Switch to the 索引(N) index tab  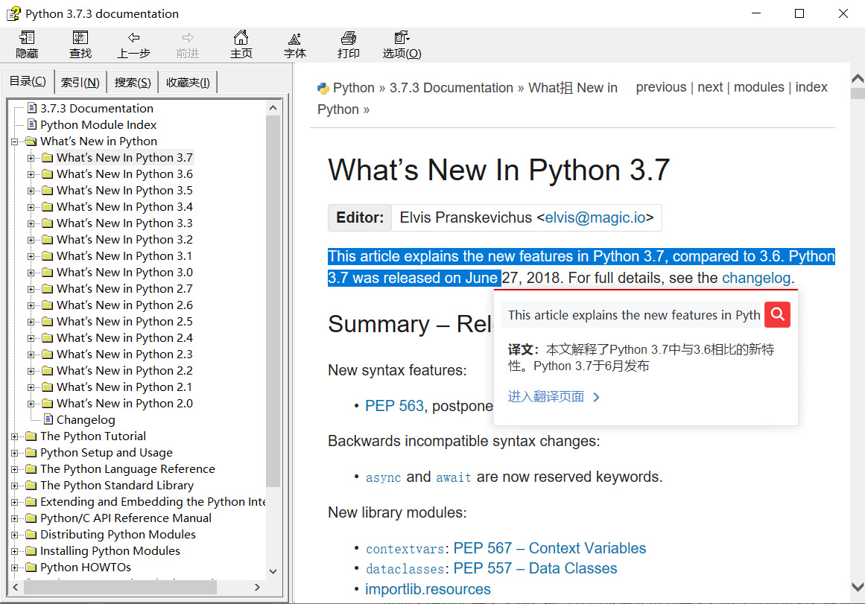click(80, 83)
